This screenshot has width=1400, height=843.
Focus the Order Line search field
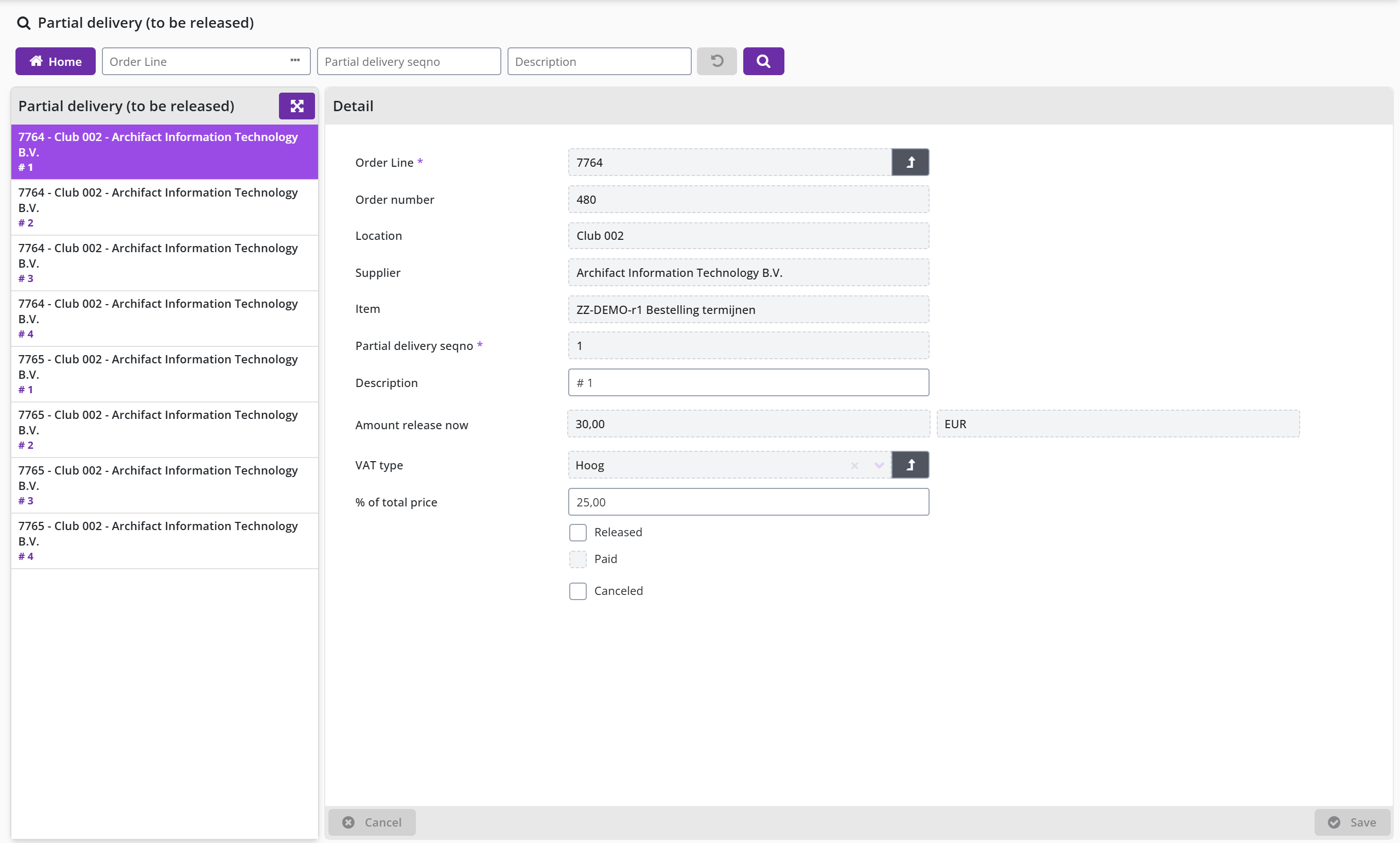click(x=205, y=61)
